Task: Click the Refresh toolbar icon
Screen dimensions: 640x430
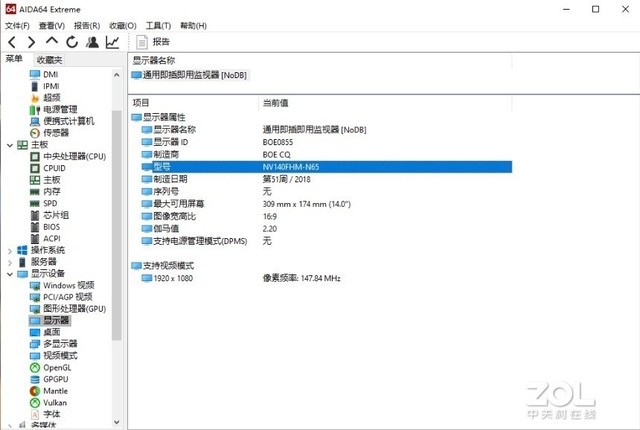Action: coord(72,42)
